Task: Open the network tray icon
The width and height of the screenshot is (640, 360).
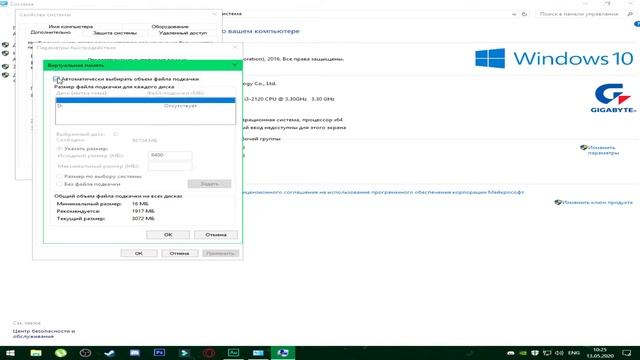Action: (x=547, y=353)
